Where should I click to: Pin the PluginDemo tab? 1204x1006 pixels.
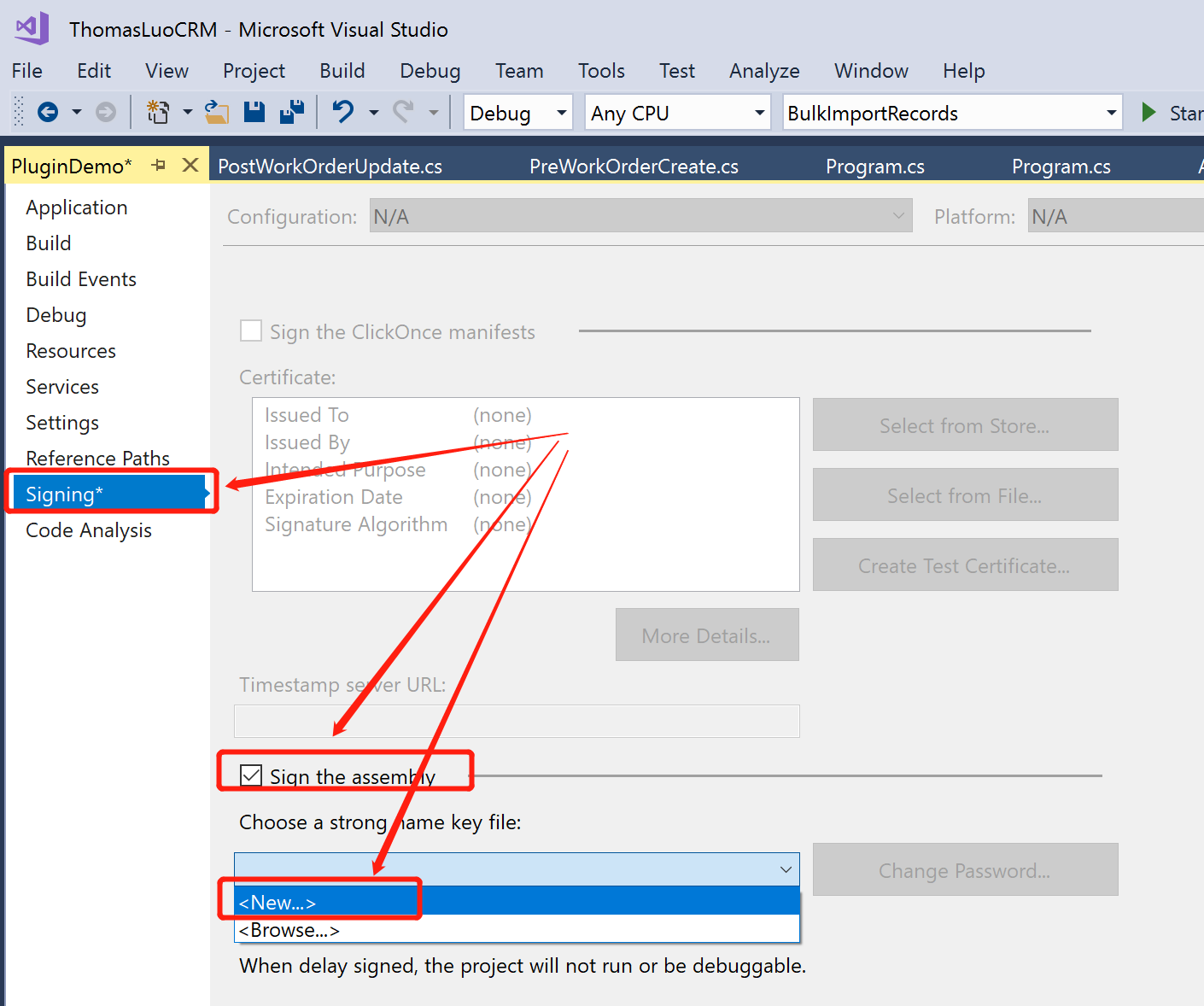tap(158, 165)
